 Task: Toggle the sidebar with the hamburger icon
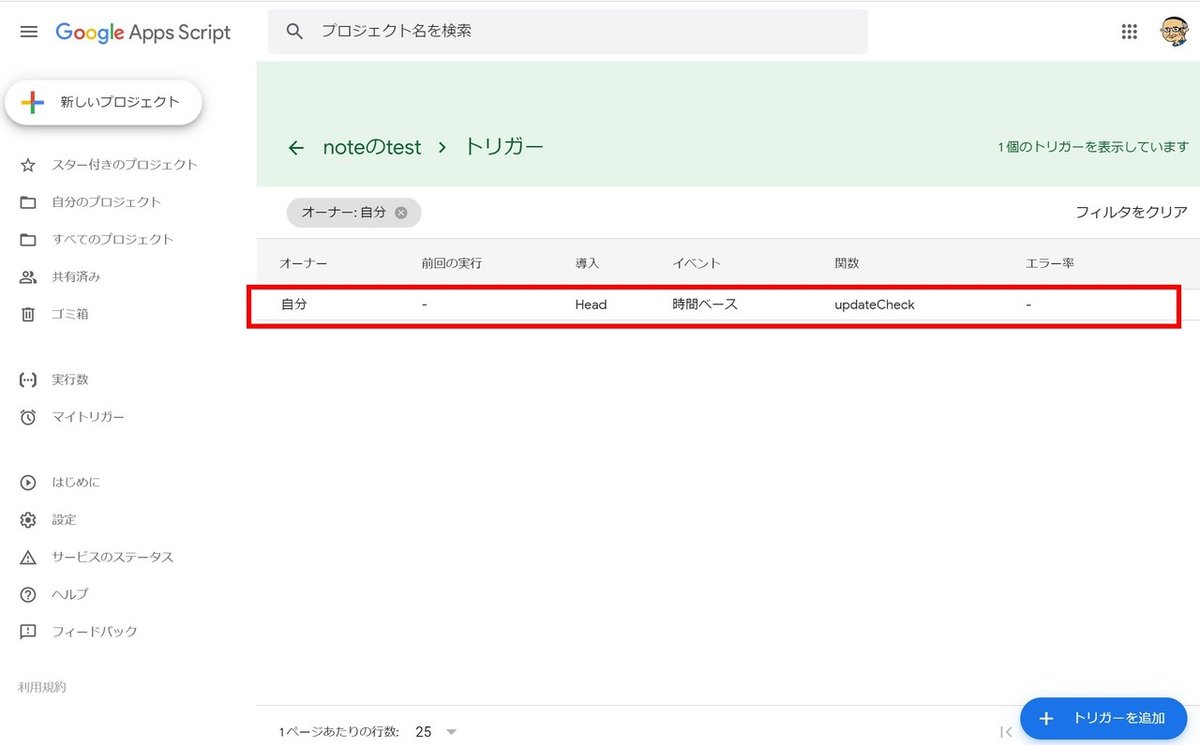click(x=28, y=31)
